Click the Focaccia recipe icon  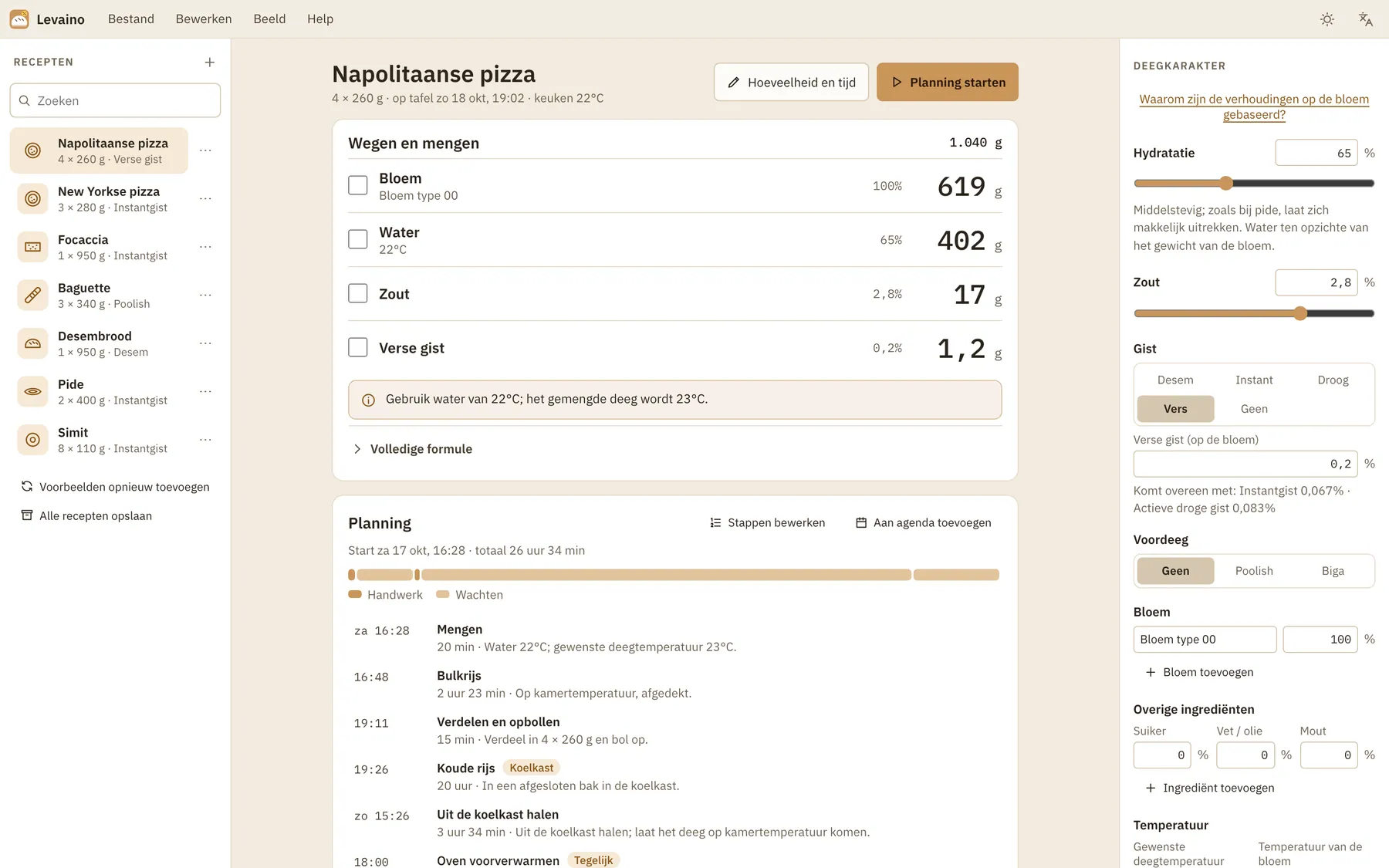pos(32,247)
